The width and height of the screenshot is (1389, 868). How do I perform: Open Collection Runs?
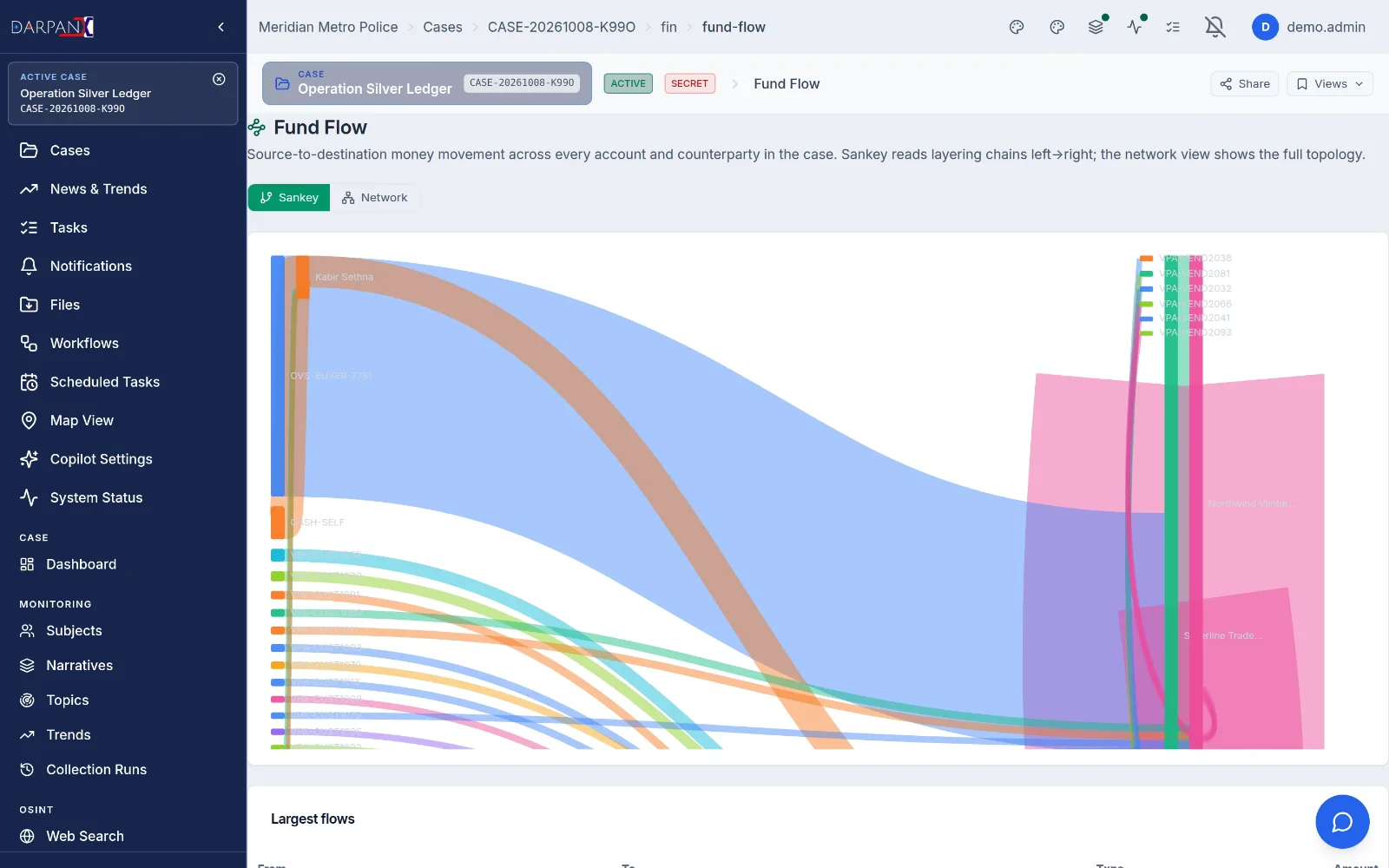point(123,770)
